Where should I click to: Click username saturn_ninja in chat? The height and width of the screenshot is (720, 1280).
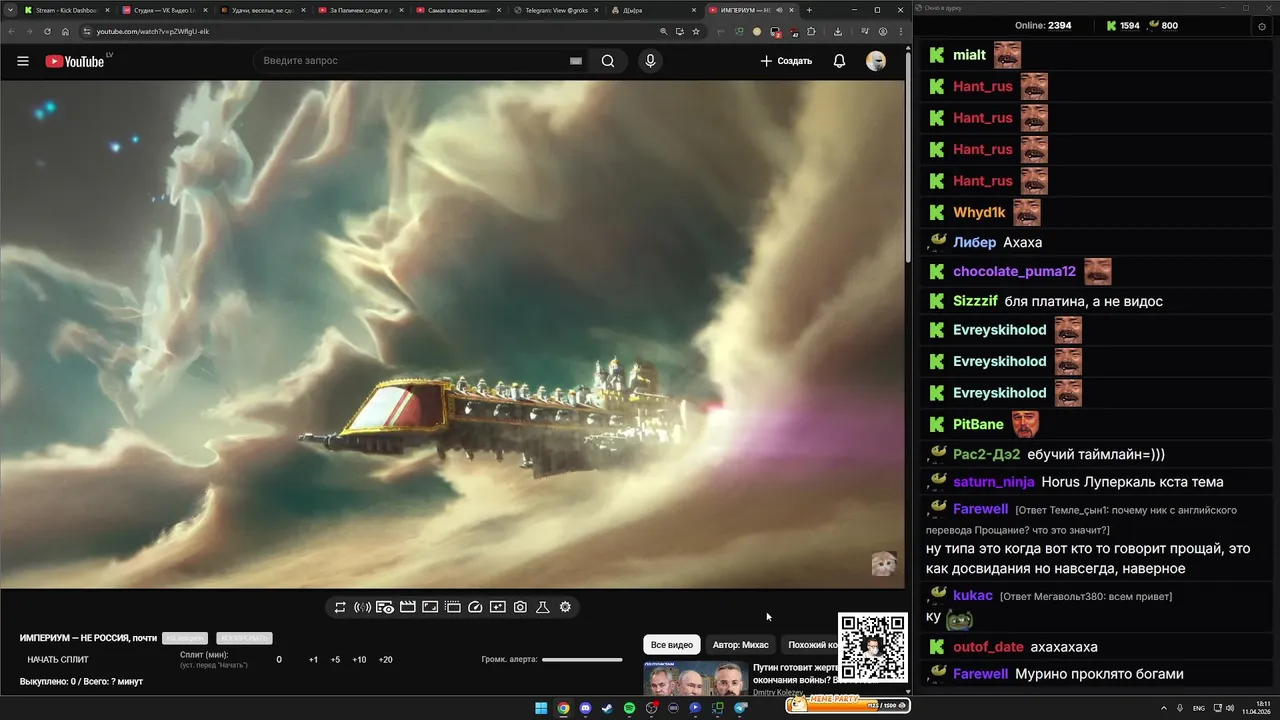click(993, 482)
